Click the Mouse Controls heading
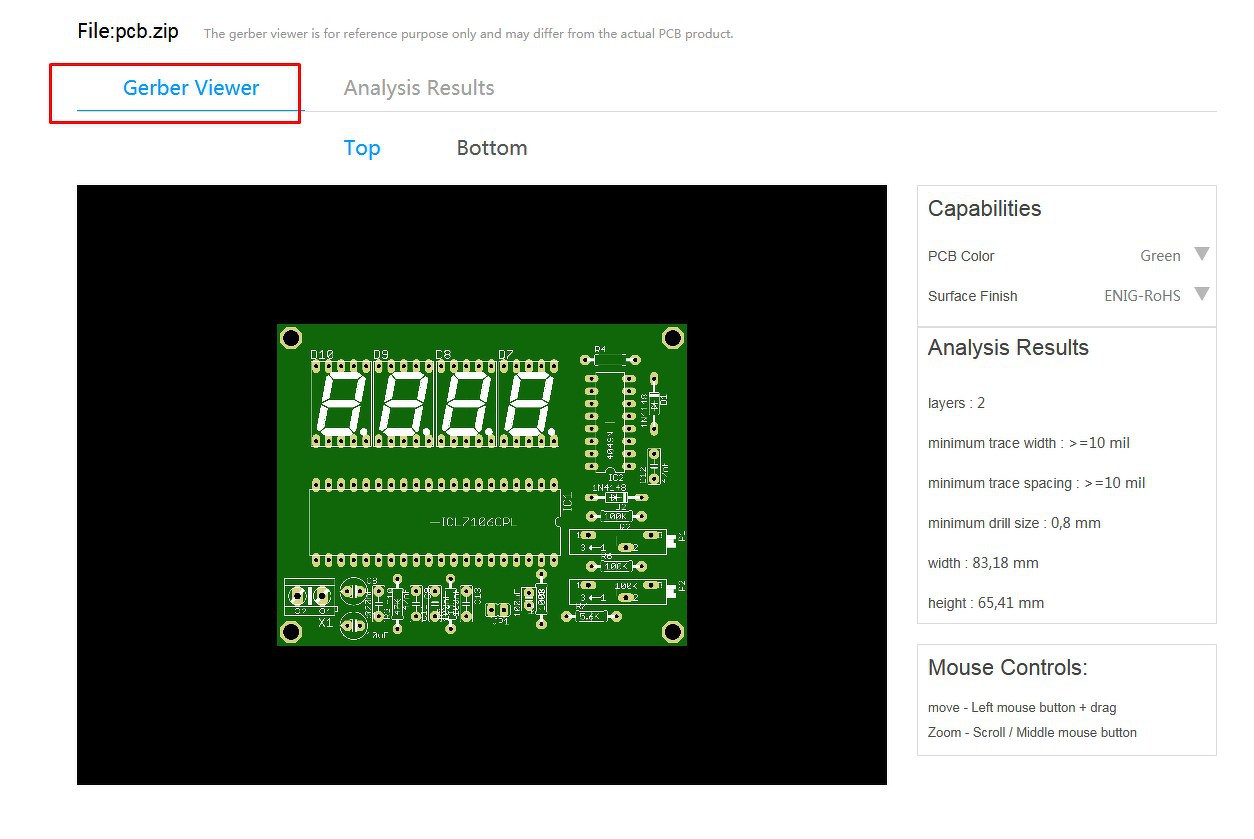1254x839 pixels. (x=1007, y=668)
